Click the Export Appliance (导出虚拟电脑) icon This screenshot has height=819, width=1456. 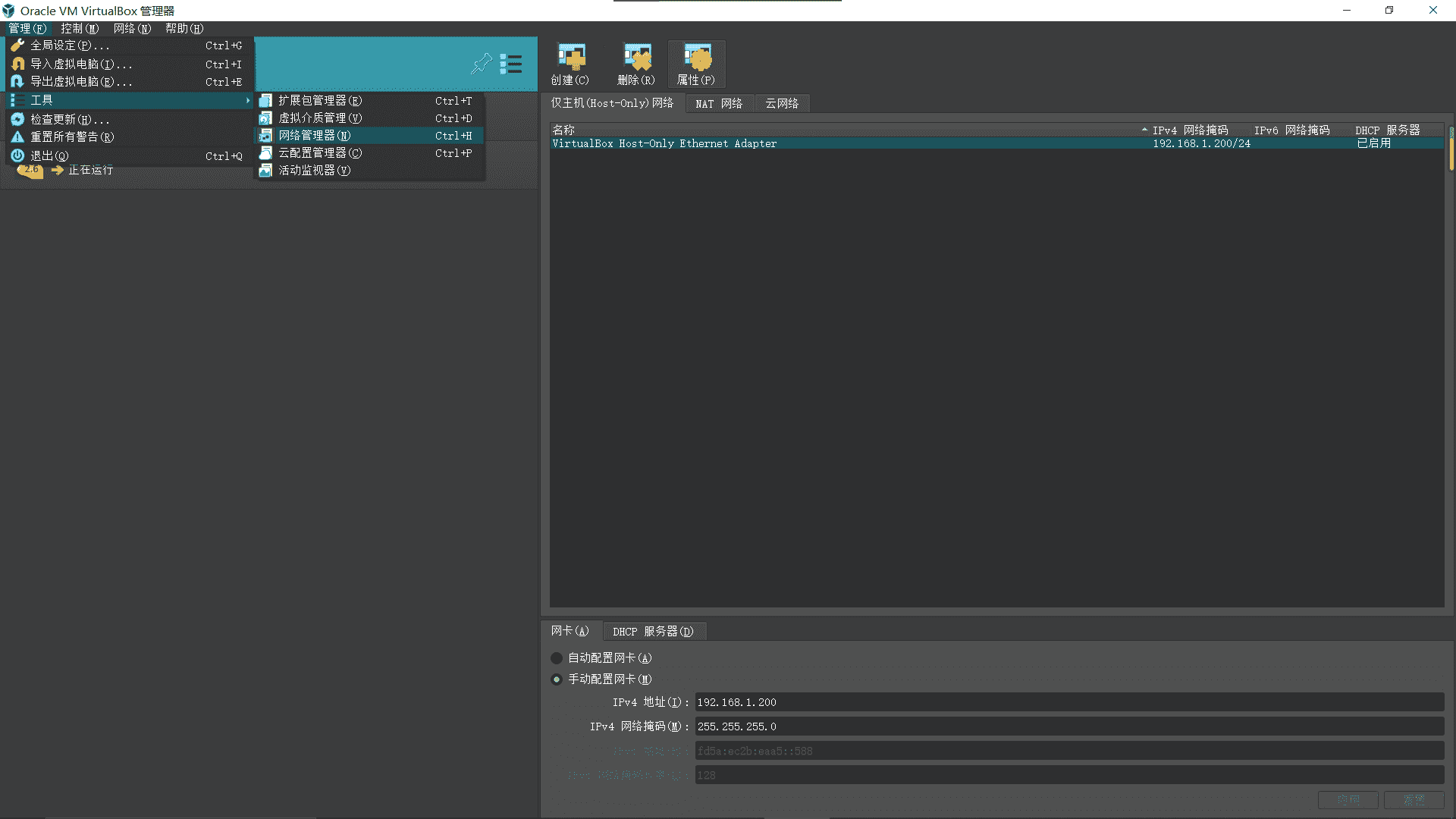pos(17,81)
